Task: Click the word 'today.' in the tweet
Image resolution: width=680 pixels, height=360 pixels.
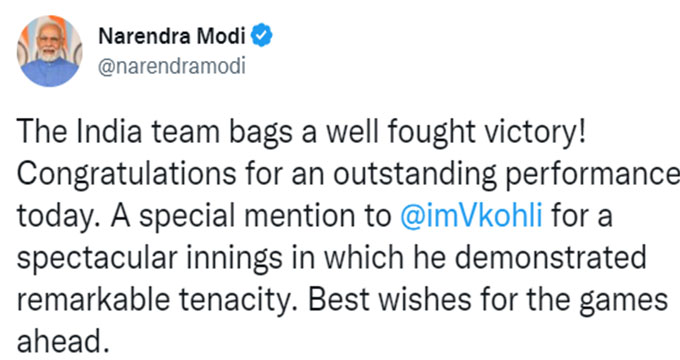Action: point(59,216)
